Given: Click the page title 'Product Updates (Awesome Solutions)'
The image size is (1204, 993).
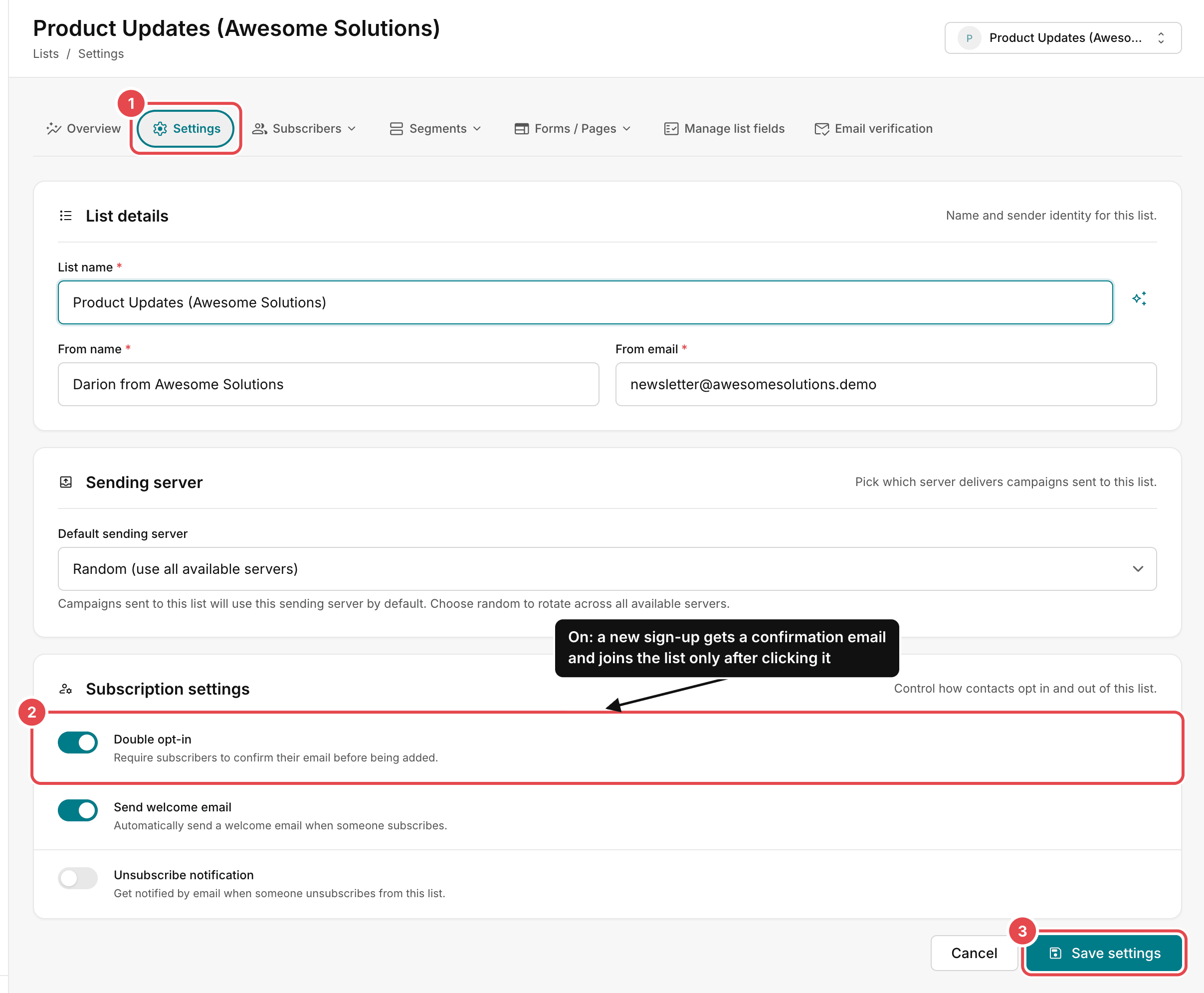Looking at the screenshot, I should pos(237,28).
